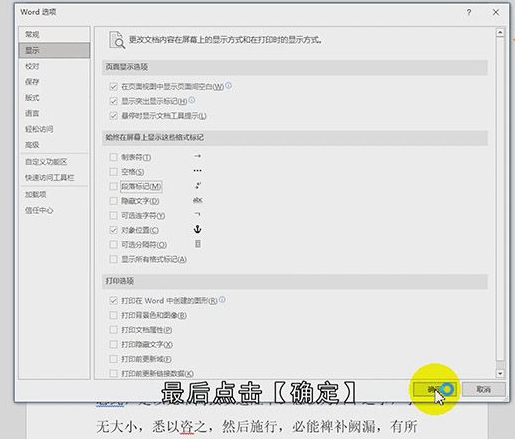Check the 可选连字符(Y) option

point(114,216)
